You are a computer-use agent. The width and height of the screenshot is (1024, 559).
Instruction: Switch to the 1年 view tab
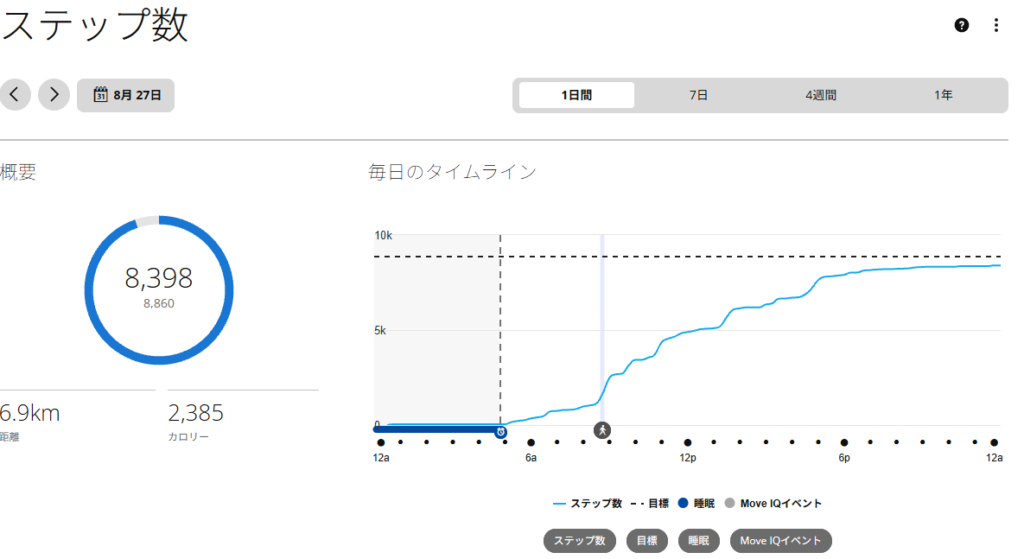(943, 95)
